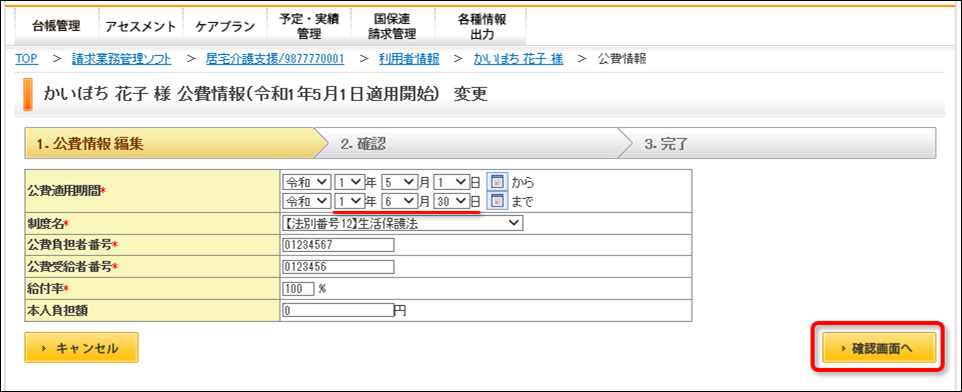Open 国保連請求管理 menu
This screenshot has width=962, height=392.
click(x=392, y=26)
